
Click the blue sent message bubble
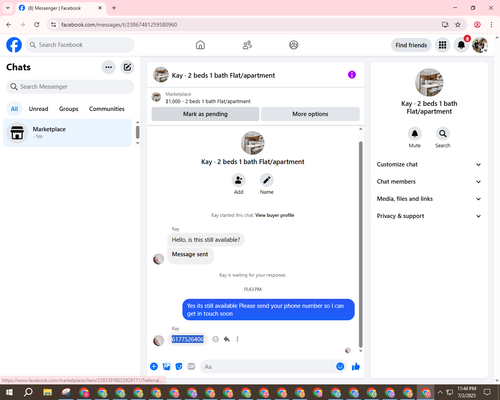click(268, 310)
